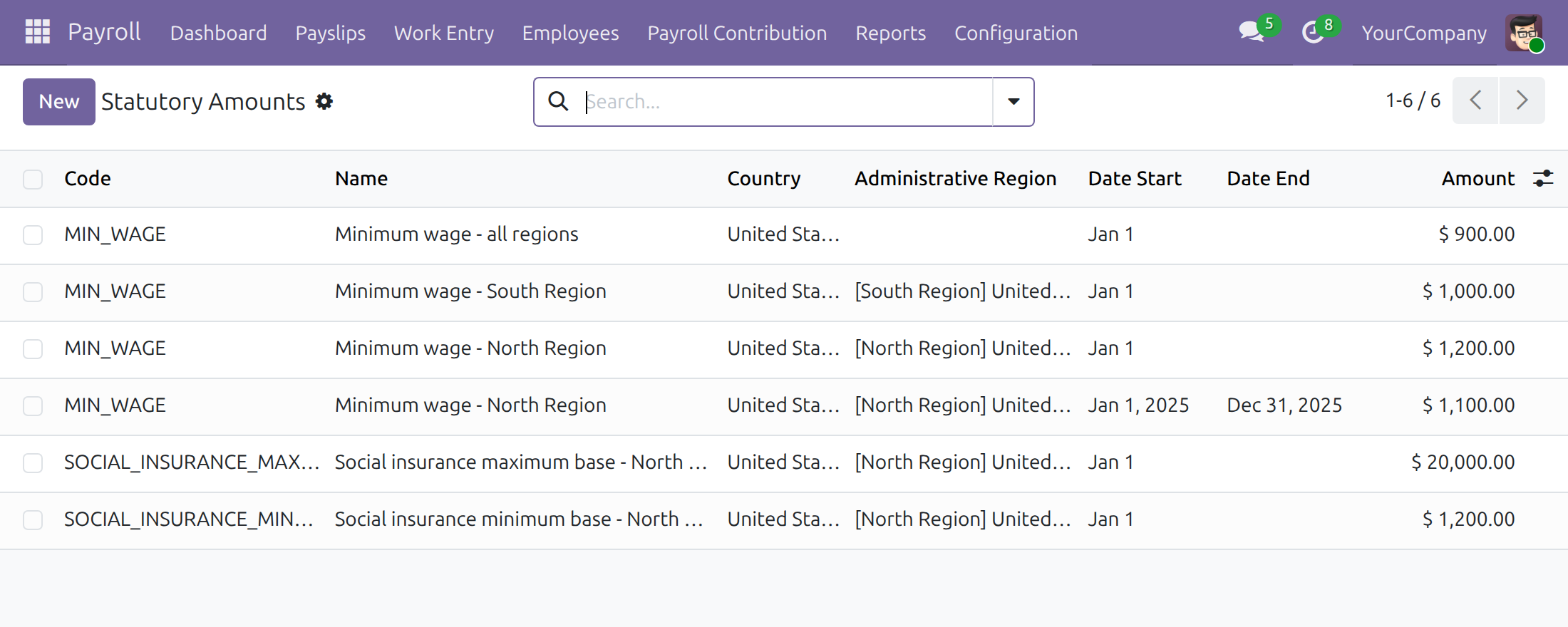Sort by the Administrative Region column header
This screenshot has height=627, width=1568.
coord(955,178)
